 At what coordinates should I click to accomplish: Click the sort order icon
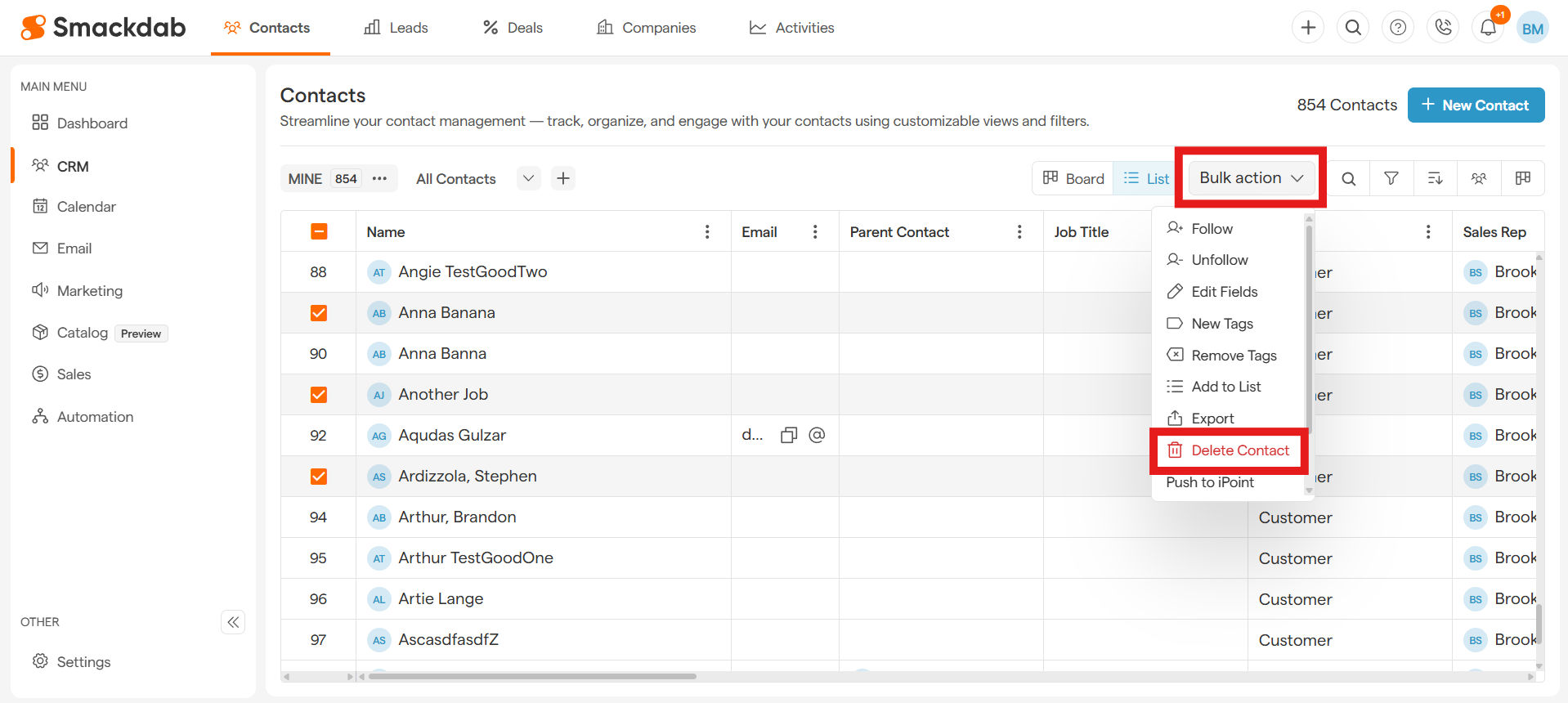coord(1435,178)
